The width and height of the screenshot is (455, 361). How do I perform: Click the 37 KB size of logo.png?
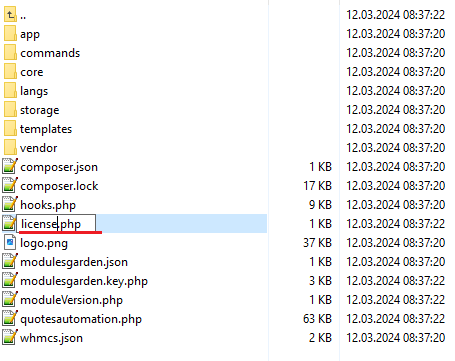[x=317, y=242]
